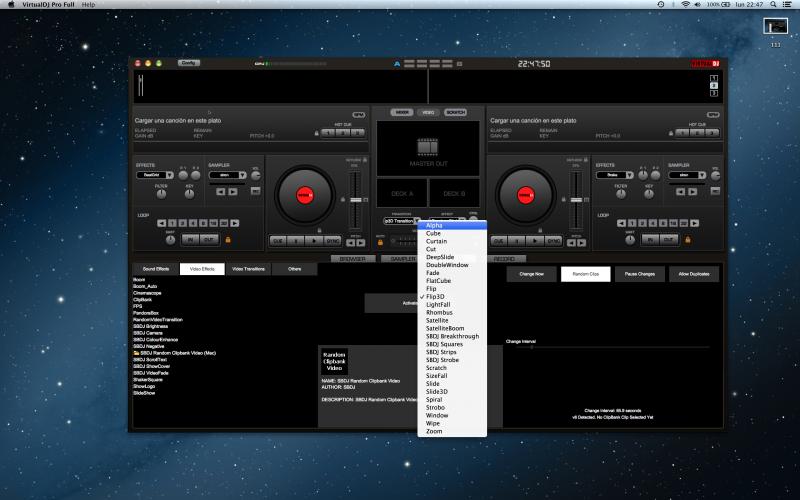Viewport: 800px width, 500px height.
Task: Select previous sample in left deck sampler
Action: (x=220, y=192)
